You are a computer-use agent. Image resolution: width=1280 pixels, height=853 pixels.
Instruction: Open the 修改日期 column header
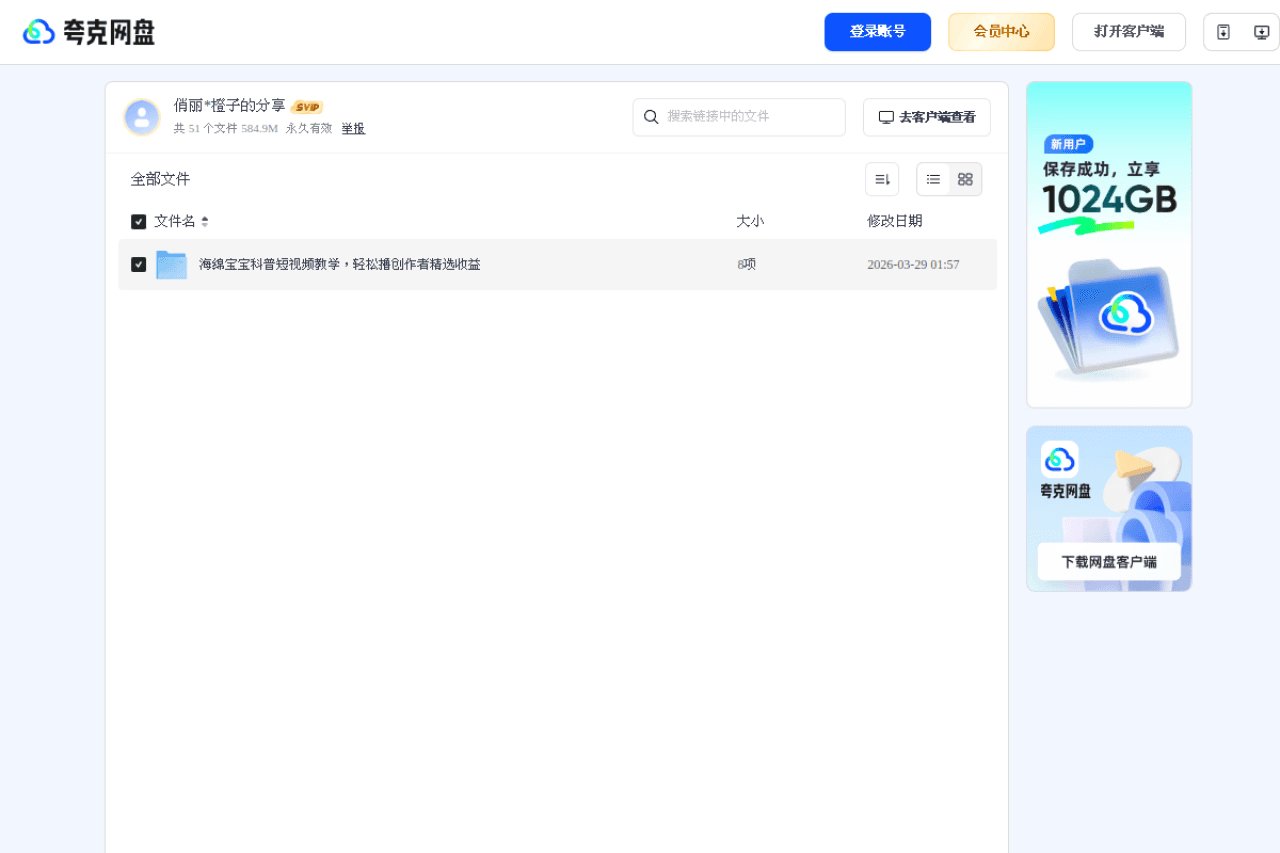point(895,221)
